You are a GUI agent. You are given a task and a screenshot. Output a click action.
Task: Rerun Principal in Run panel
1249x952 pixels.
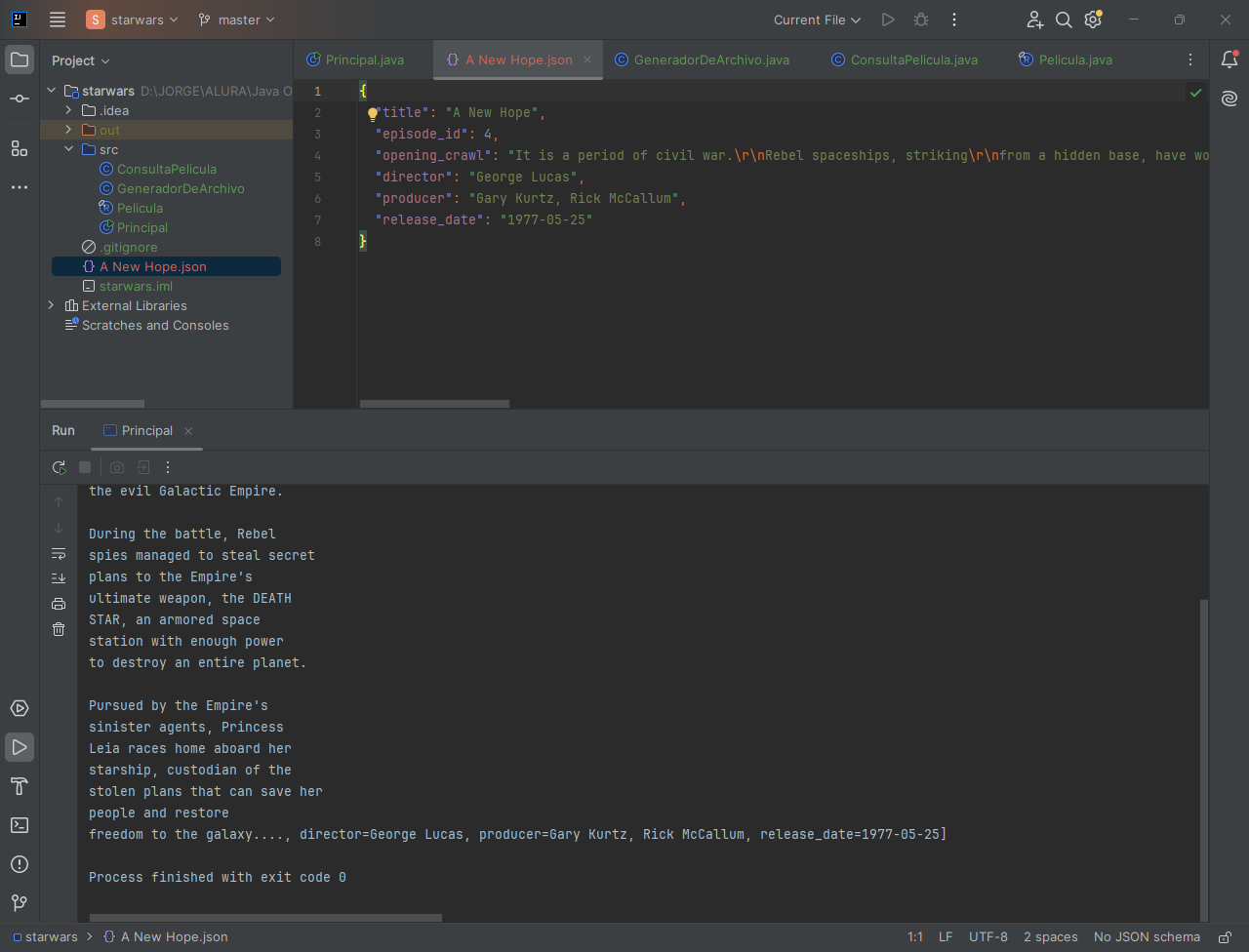(x=60, y=467)
